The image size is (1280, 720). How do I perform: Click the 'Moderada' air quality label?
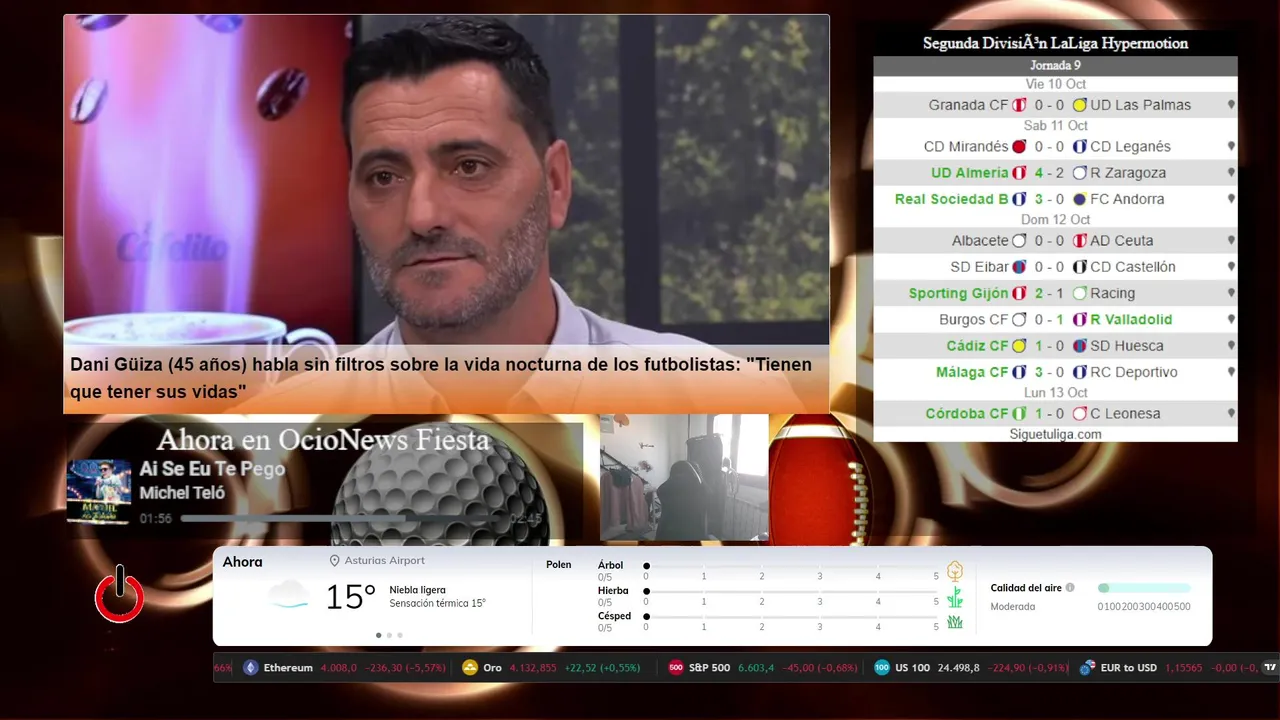pos(1013,607)
